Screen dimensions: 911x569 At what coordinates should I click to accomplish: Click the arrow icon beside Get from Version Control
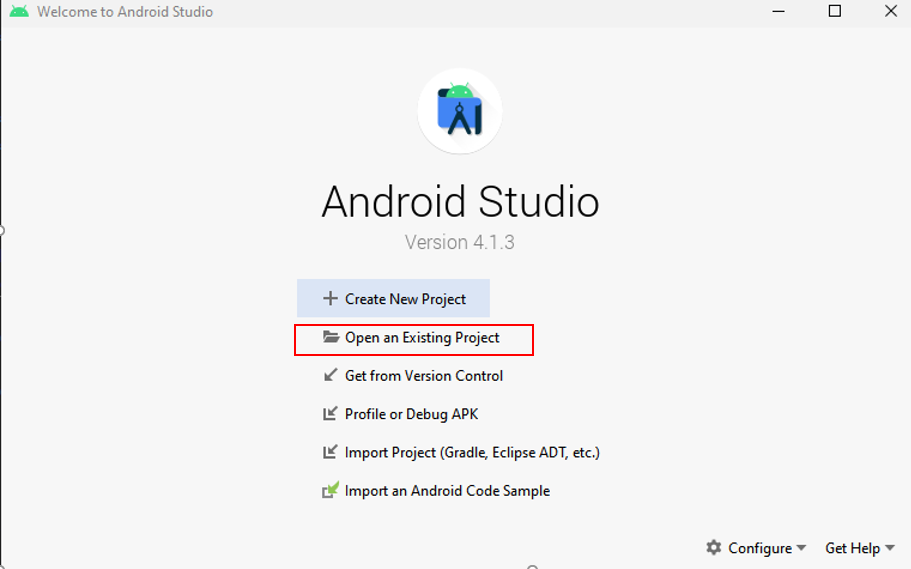point(330,376)
